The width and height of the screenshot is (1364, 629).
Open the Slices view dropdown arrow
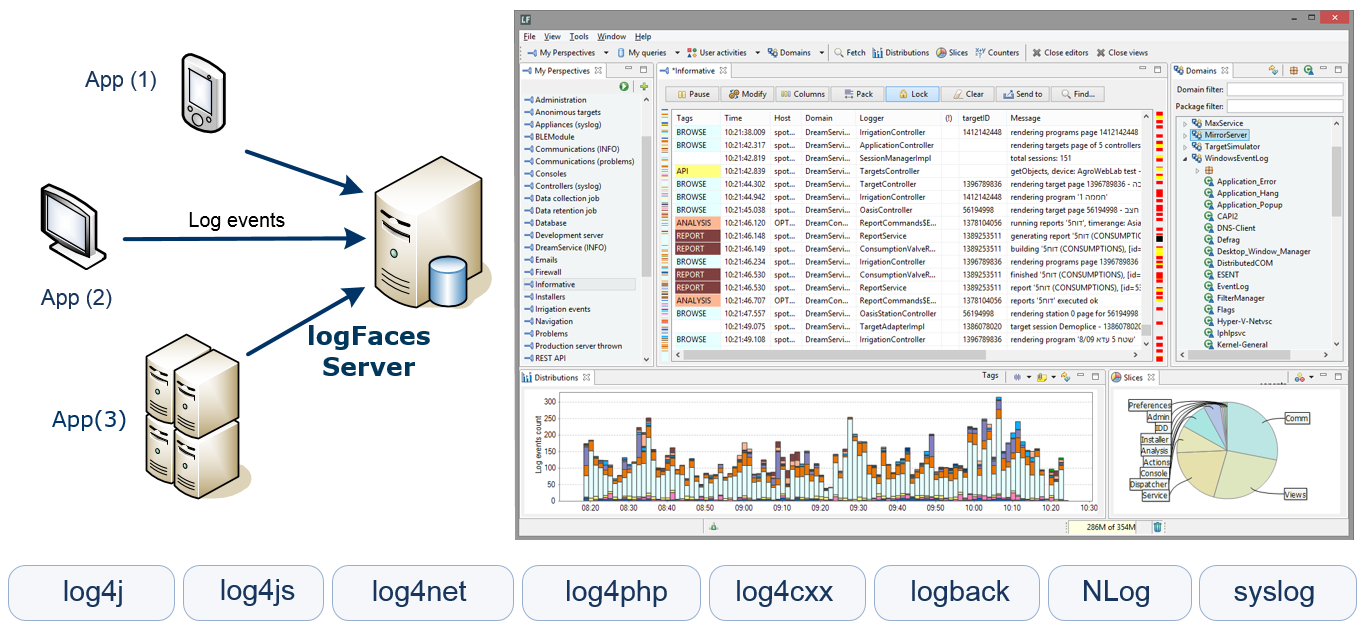pos(1310,378)
